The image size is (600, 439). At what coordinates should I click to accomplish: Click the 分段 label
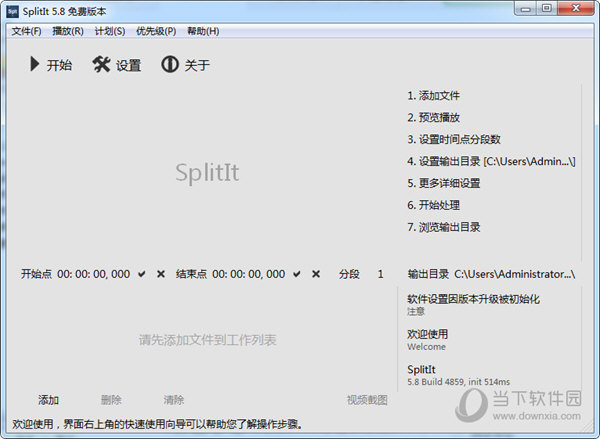349,274
